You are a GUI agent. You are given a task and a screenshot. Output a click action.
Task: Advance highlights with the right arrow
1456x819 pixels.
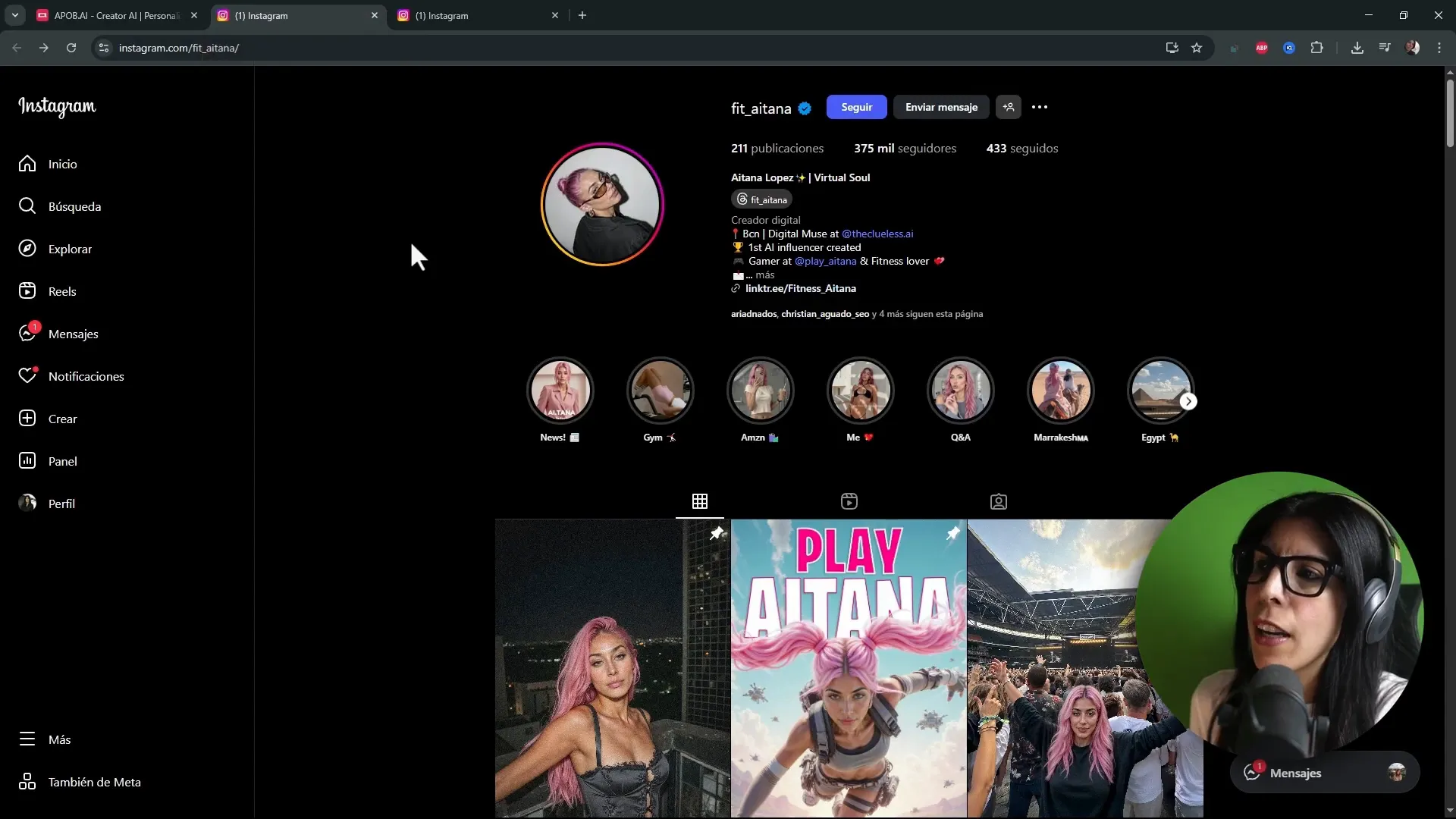point(1188,402)
